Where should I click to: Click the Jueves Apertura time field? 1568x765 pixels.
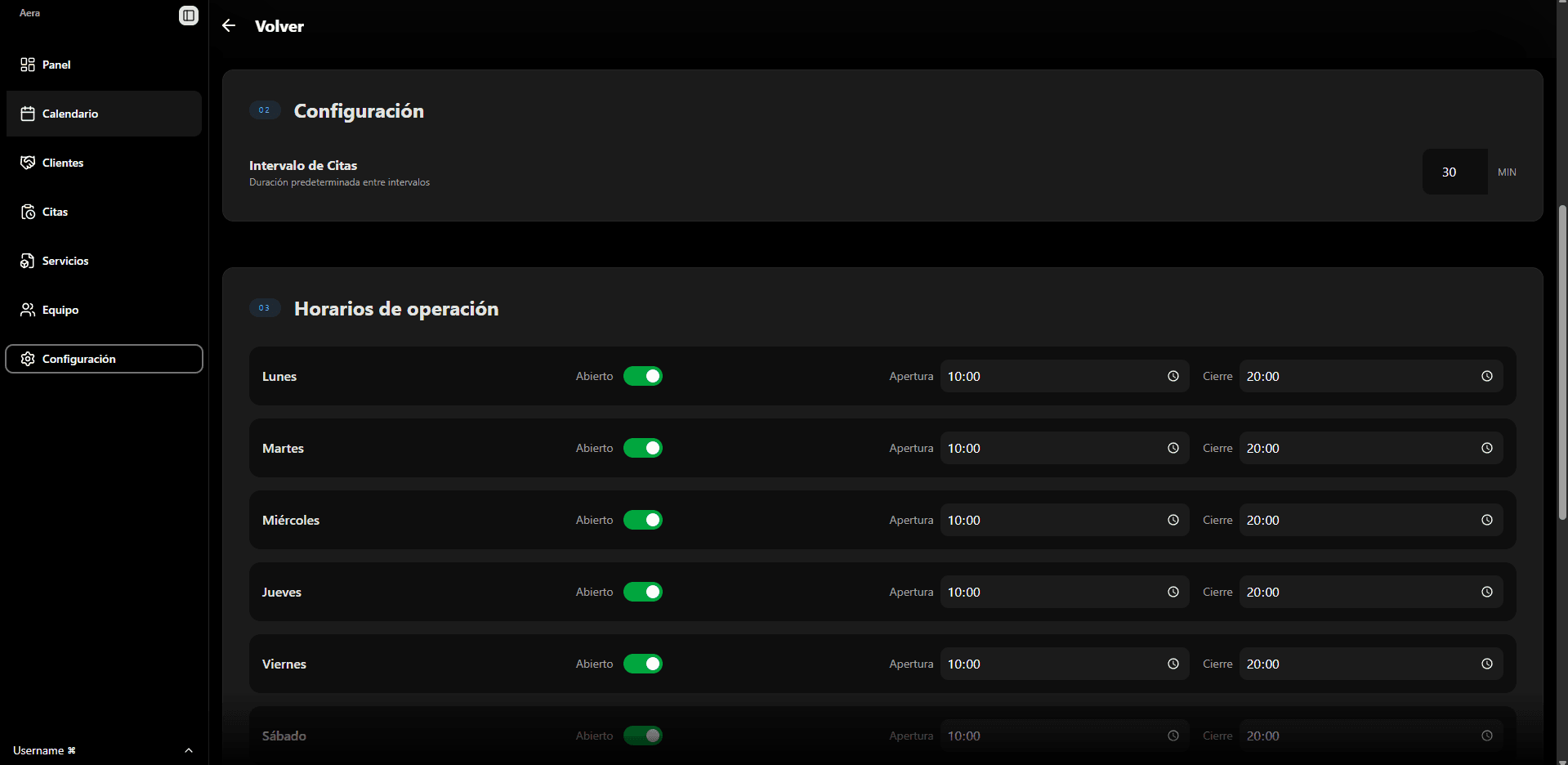click(x=1064, y=592)
